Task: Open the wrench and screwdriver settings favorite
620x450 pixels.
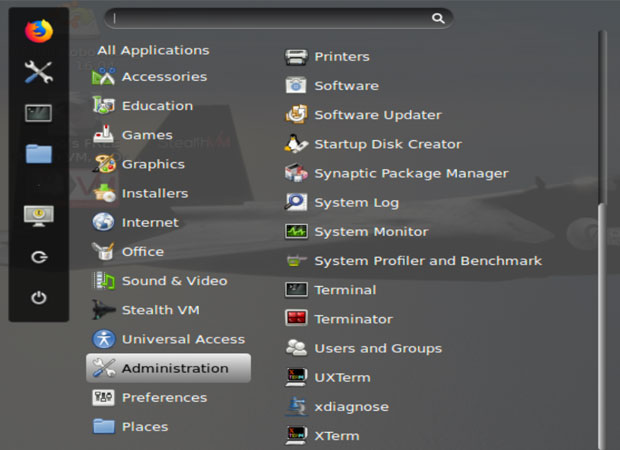Action: click(x=39, y=72)
